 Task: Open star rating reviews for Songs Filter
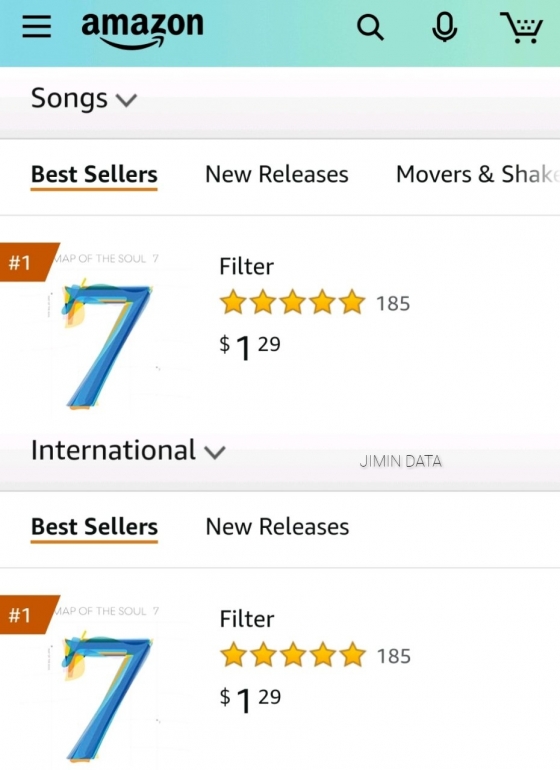pyautogui.click(x=292, y=302)
